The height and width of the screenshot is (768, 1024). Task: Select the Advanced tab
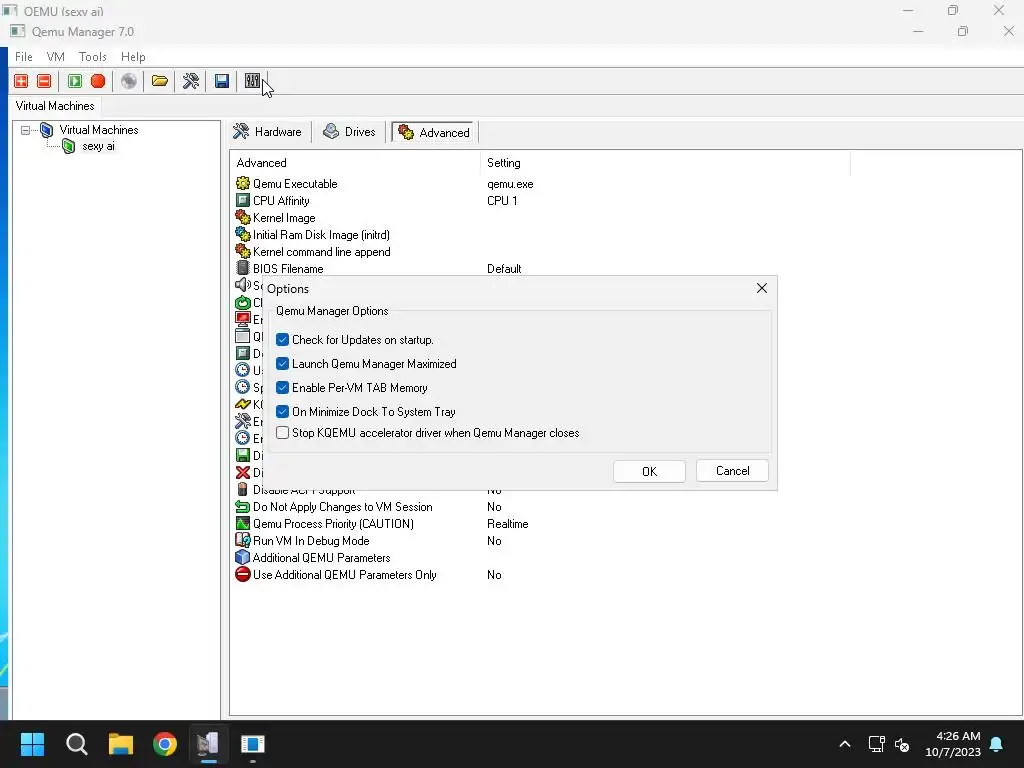click(434, 133)
